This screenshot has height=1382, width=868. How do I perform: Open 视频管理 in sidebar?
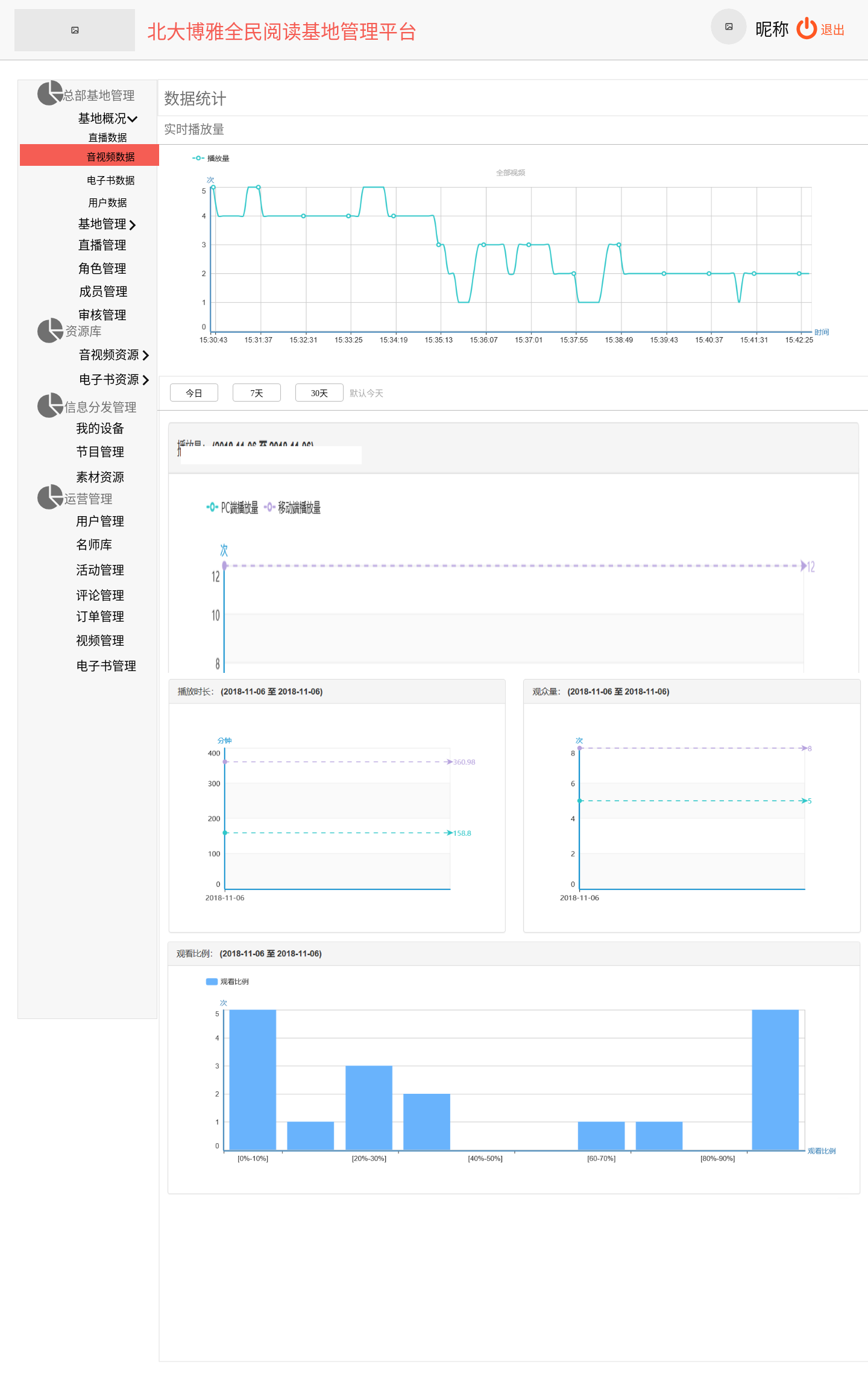tap(100, 641)
